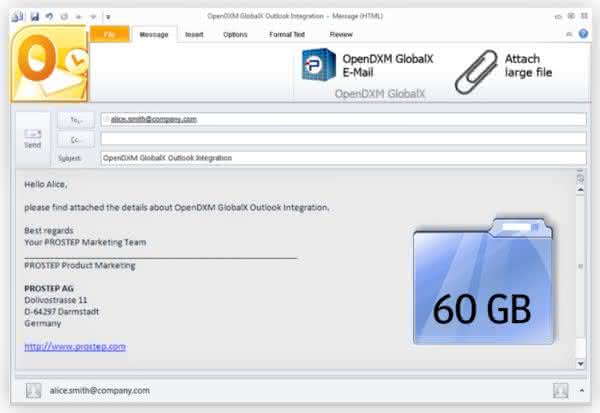Expand the people pane with bottom-right arrow

coord(582,390)
